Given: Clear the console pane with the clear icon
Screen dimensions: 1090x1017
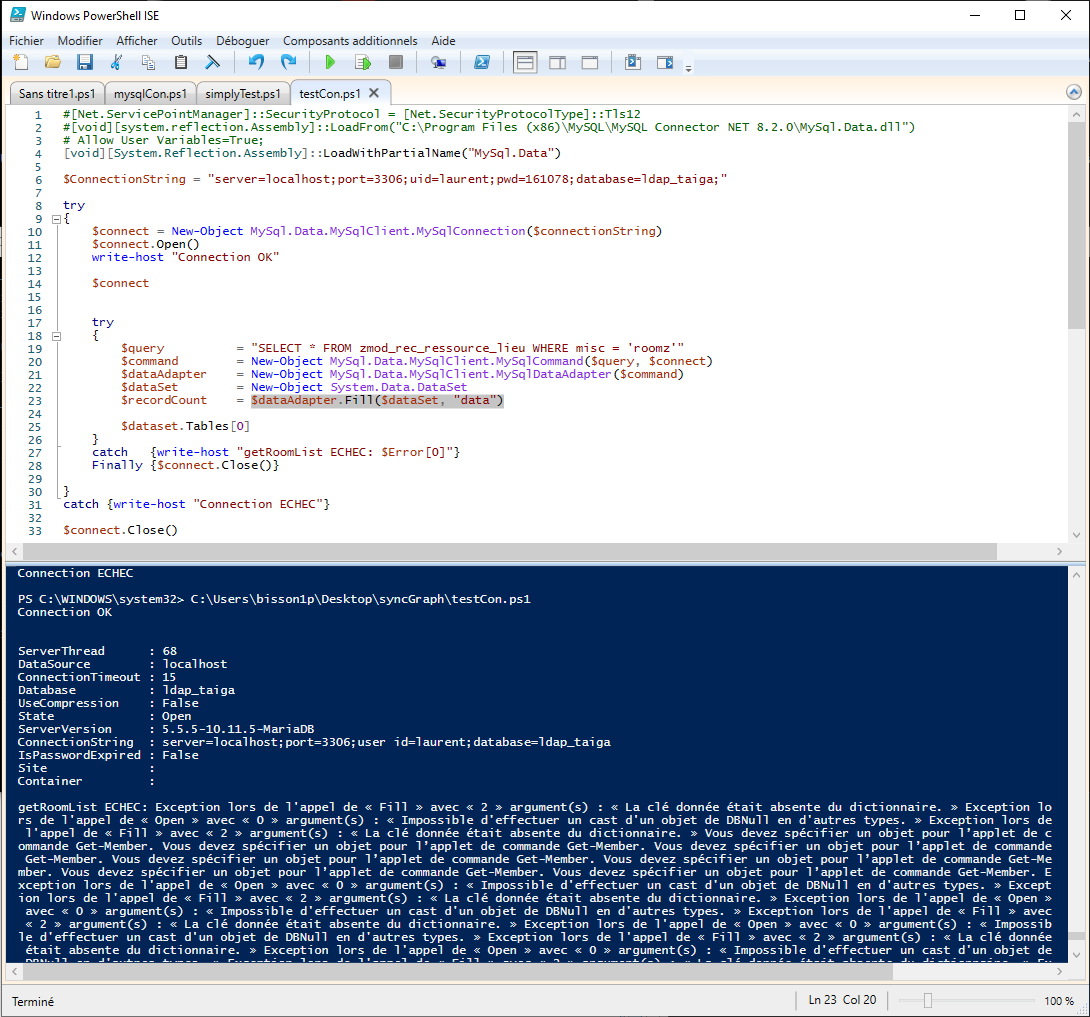Looking at the screenshot, I should click(213, 63).
